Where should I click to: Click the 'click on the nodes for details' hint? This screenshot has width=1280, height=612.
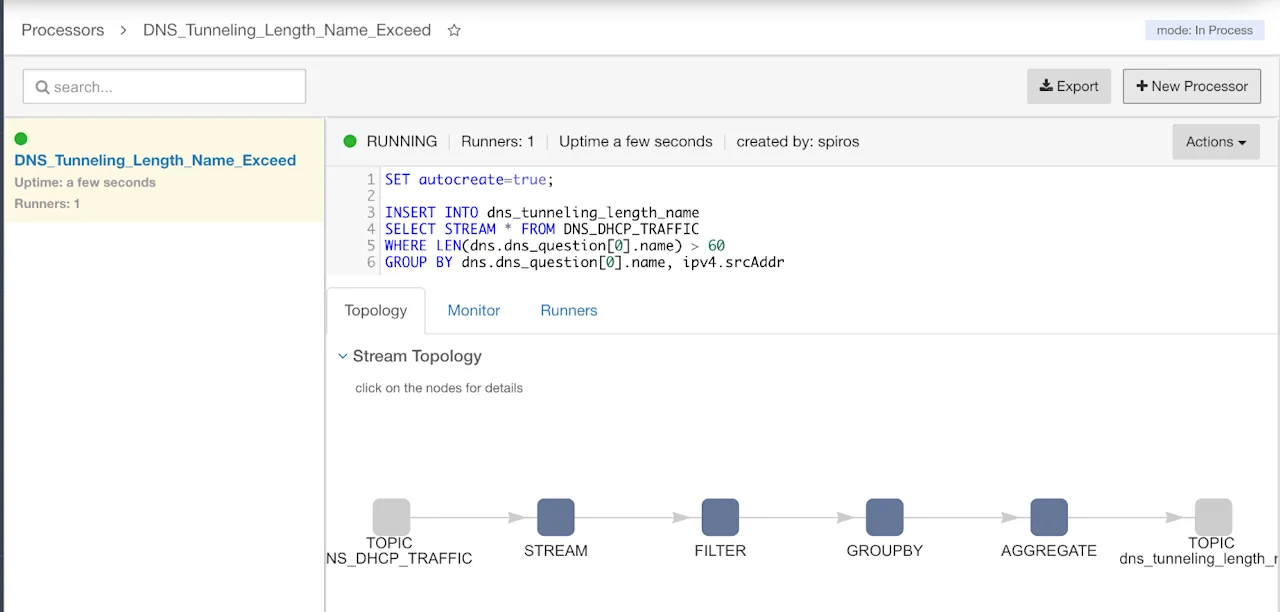[439, 388]
